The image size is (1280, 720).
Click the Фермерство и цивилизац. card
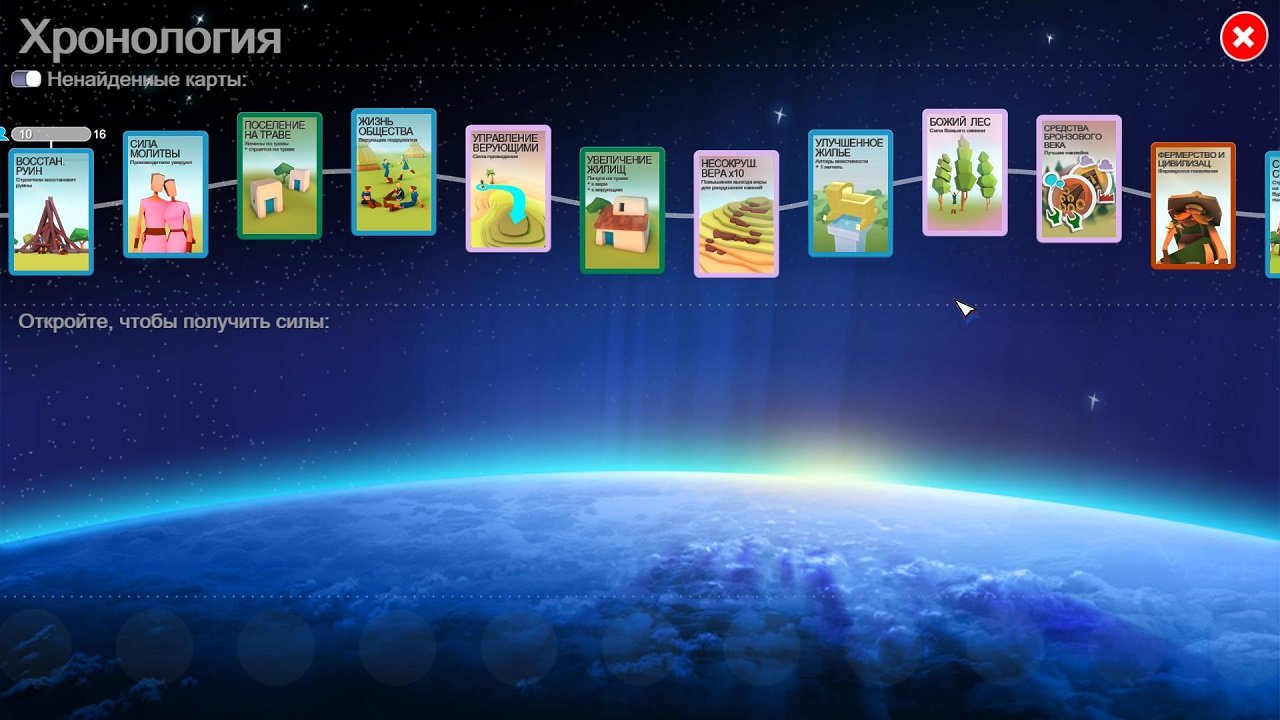pos(1193,206)
